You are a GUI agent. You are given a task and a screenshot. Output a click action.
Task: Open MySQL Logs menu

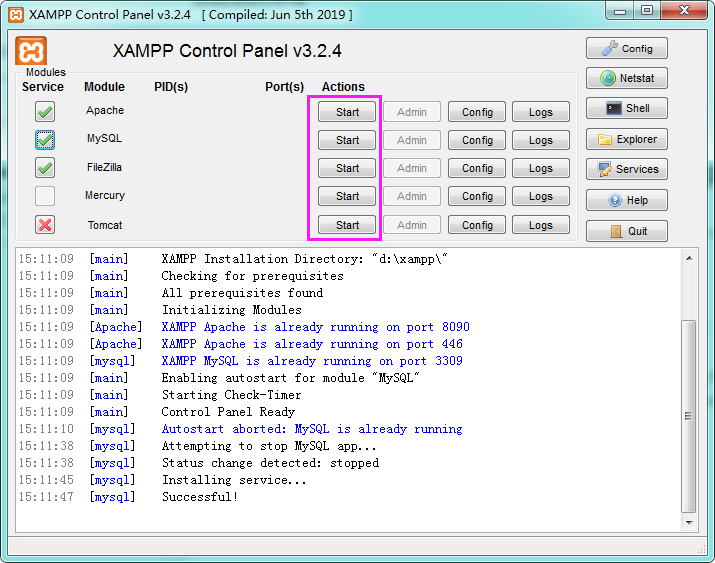[541, 140]
